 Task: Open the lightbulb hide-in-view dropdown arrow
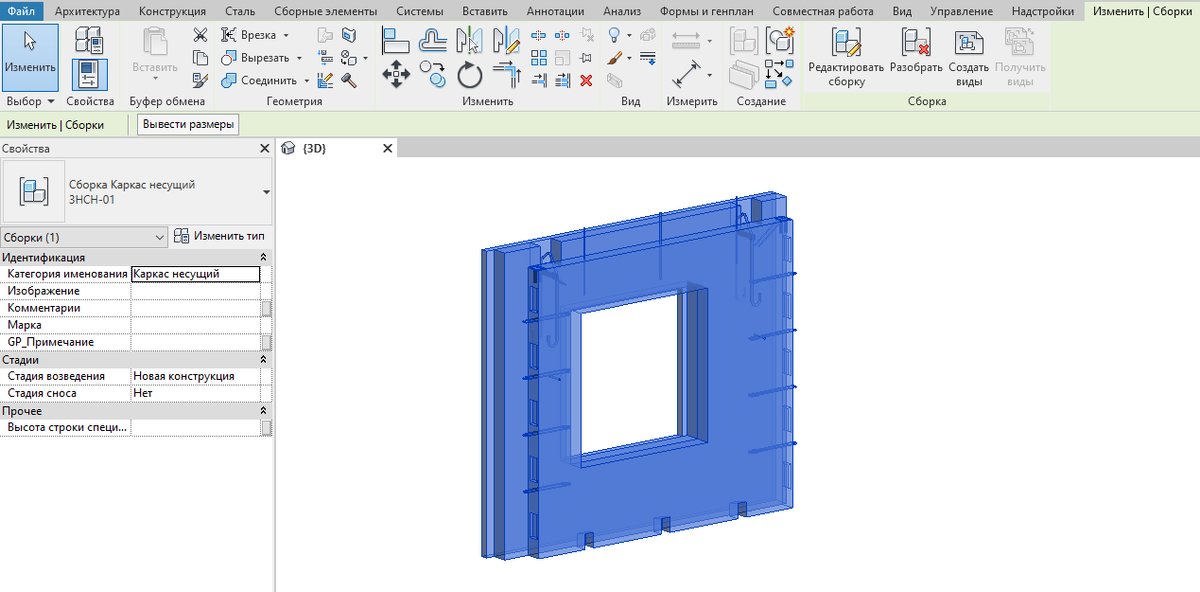(x=629, y=36)
